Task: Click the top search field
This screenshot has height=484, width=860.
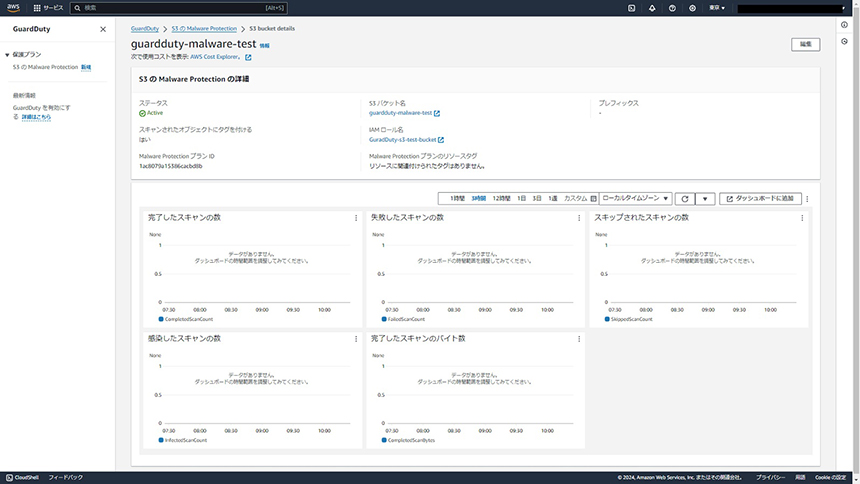Action: coord(179,8)
